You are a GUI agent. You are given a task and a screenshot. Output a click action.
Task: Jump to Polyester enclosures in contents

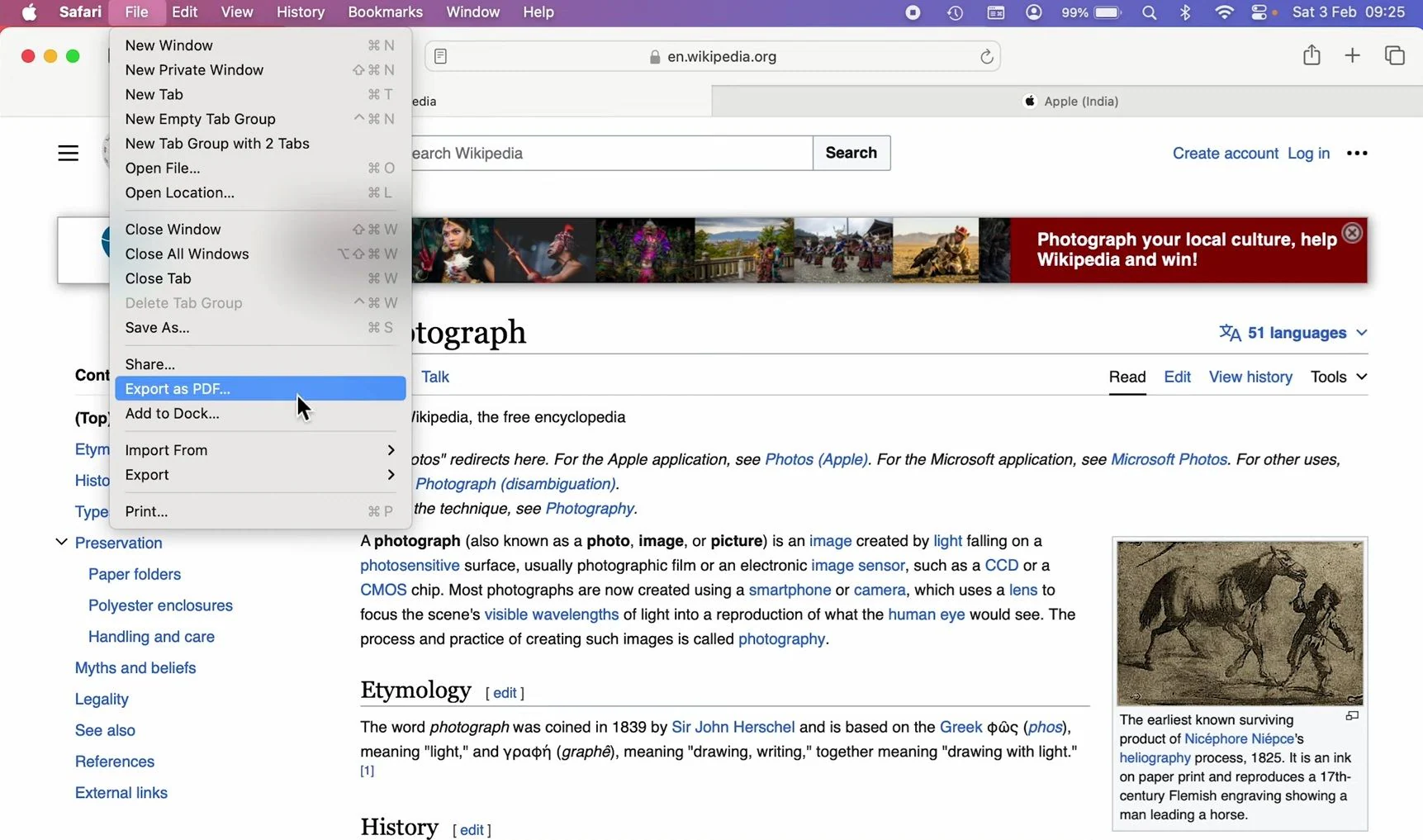[161, 605]
